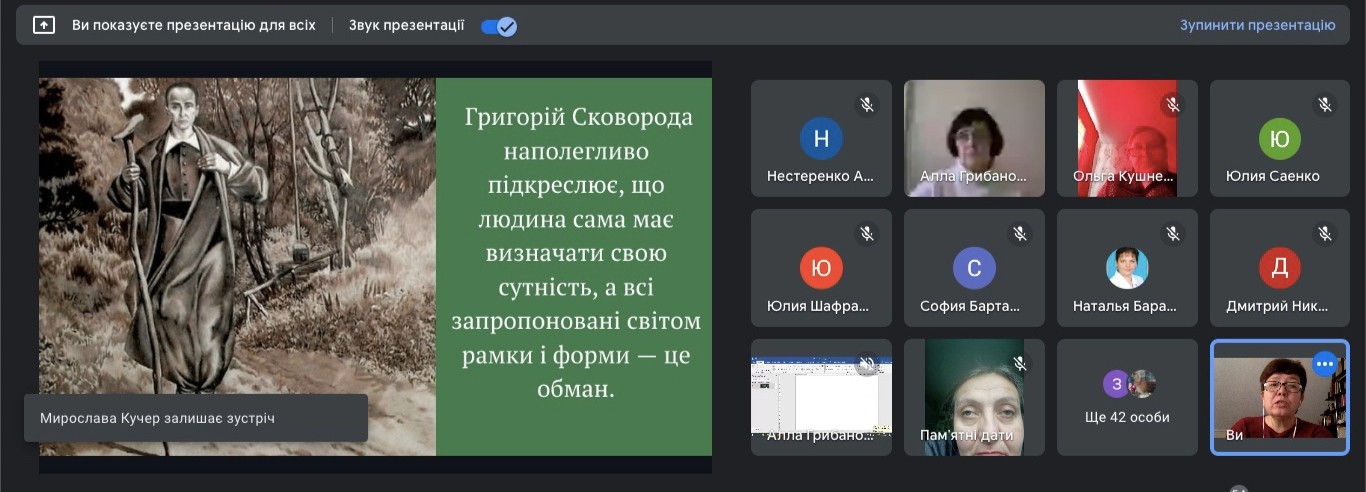Click Наталья Бара profile photo avatar
Image resolution: width=1366 pixels, height=492 pixels.
coord(1127,268)
